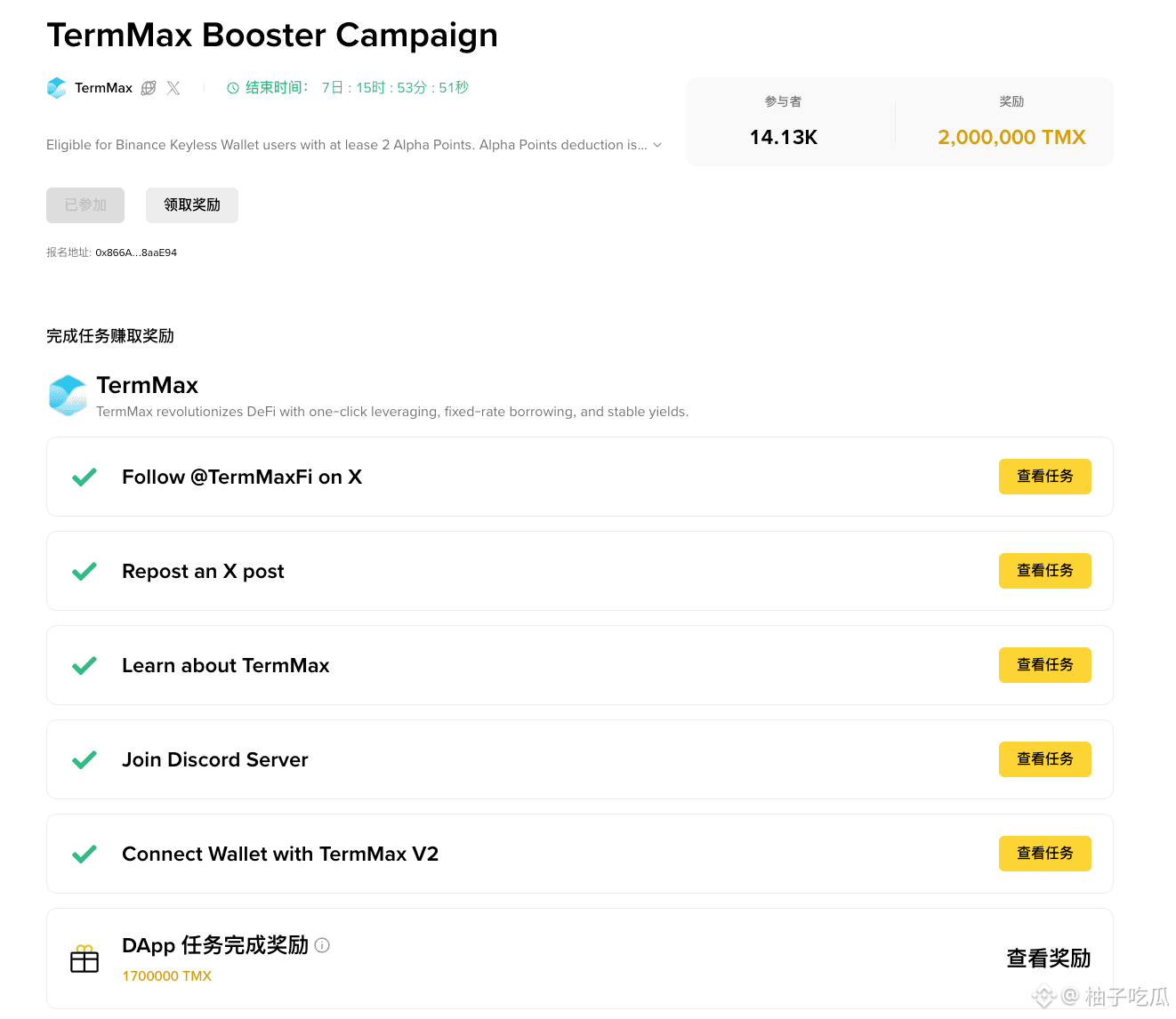Image resolution: width=1176 pixels, height=1019 pixels.
Task: Click the Learn about TermMax task title
Action: point(226,666)
